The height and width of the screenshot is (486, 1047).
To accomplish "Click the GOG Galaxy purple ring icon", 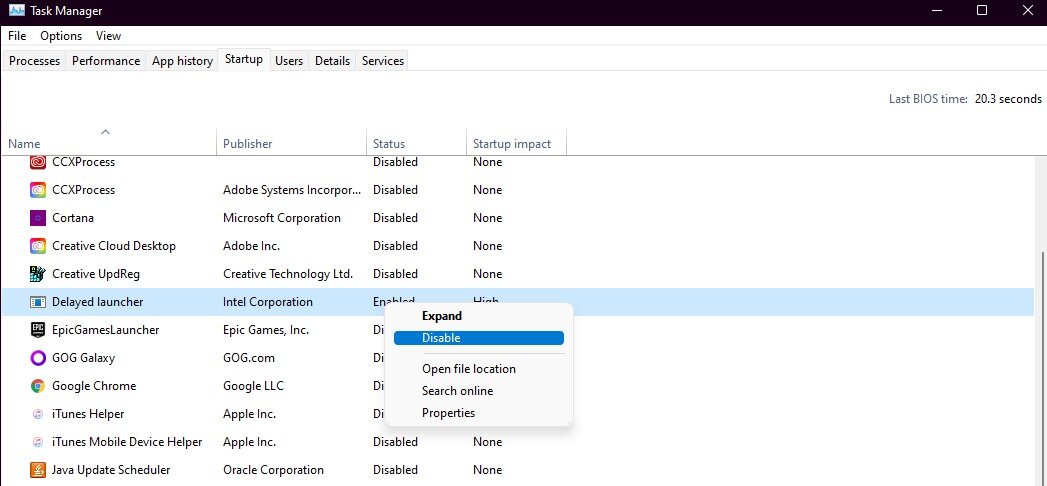I will coord(38,358).
